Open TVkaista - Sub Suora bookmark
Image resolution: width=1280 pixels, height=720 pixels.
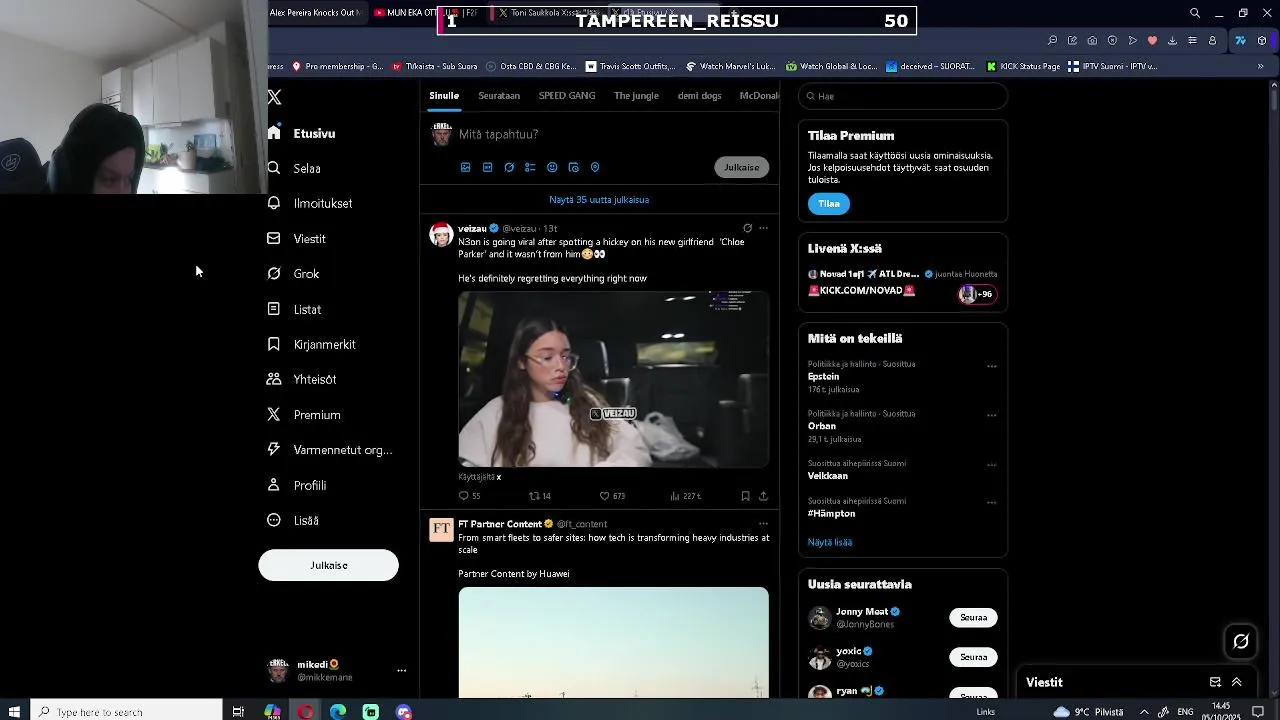pos(435,66)
